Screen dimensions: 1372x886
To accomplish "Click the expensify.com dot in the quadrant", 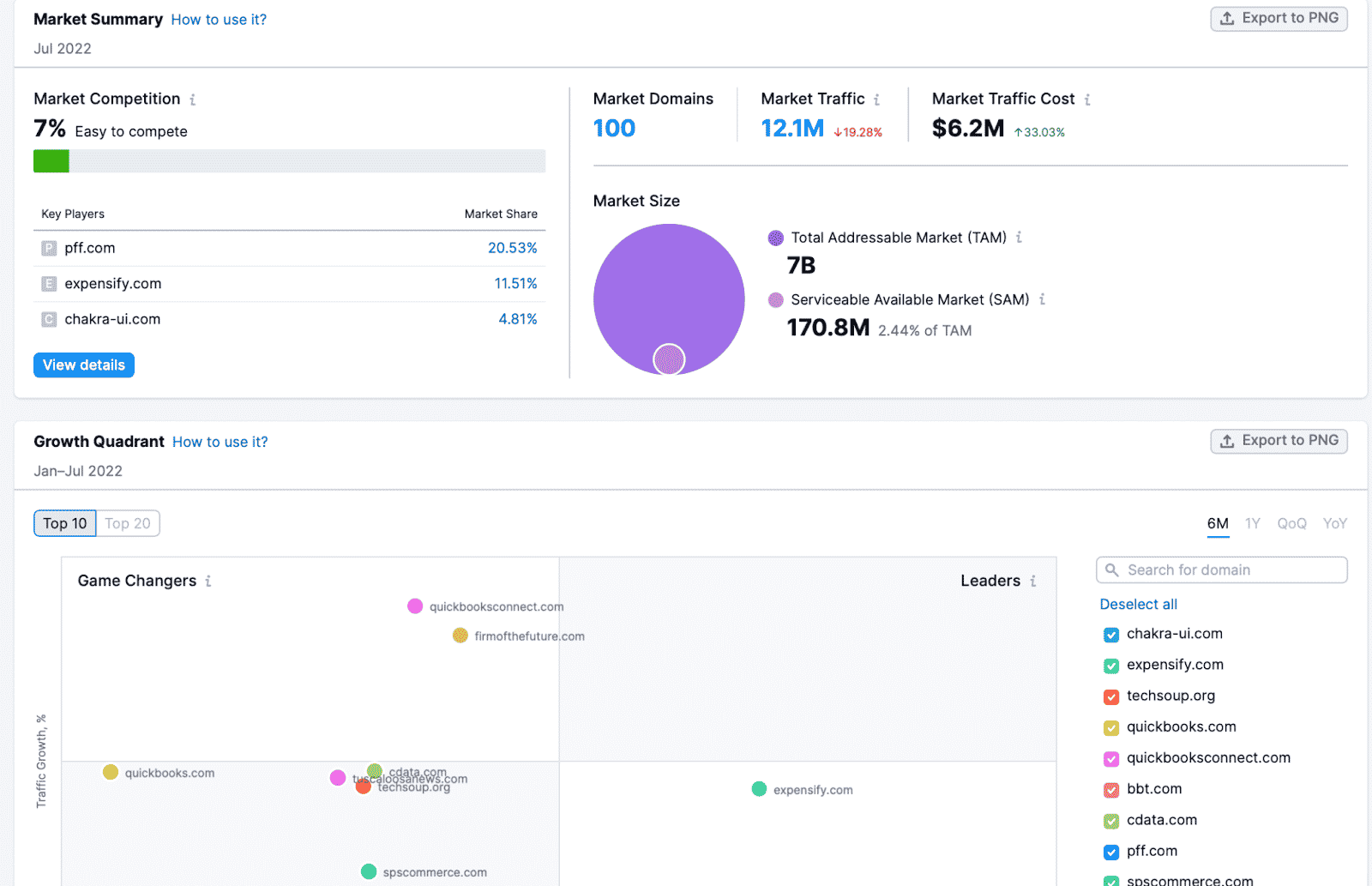I will [759, 789].
